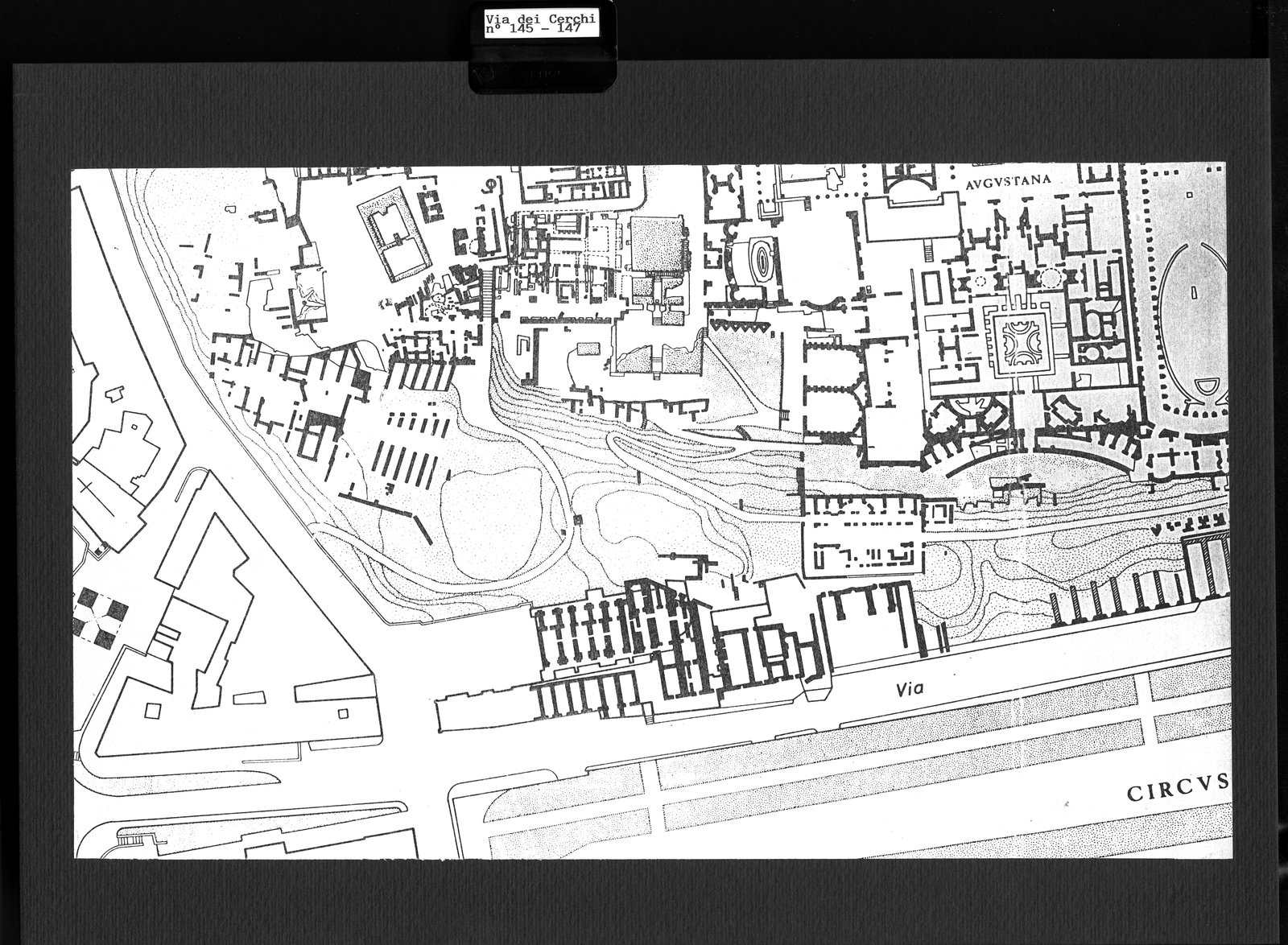Select the black clip holding the label
The image size is (1288, 945).
pyautogui.click(x=543, y=64)
